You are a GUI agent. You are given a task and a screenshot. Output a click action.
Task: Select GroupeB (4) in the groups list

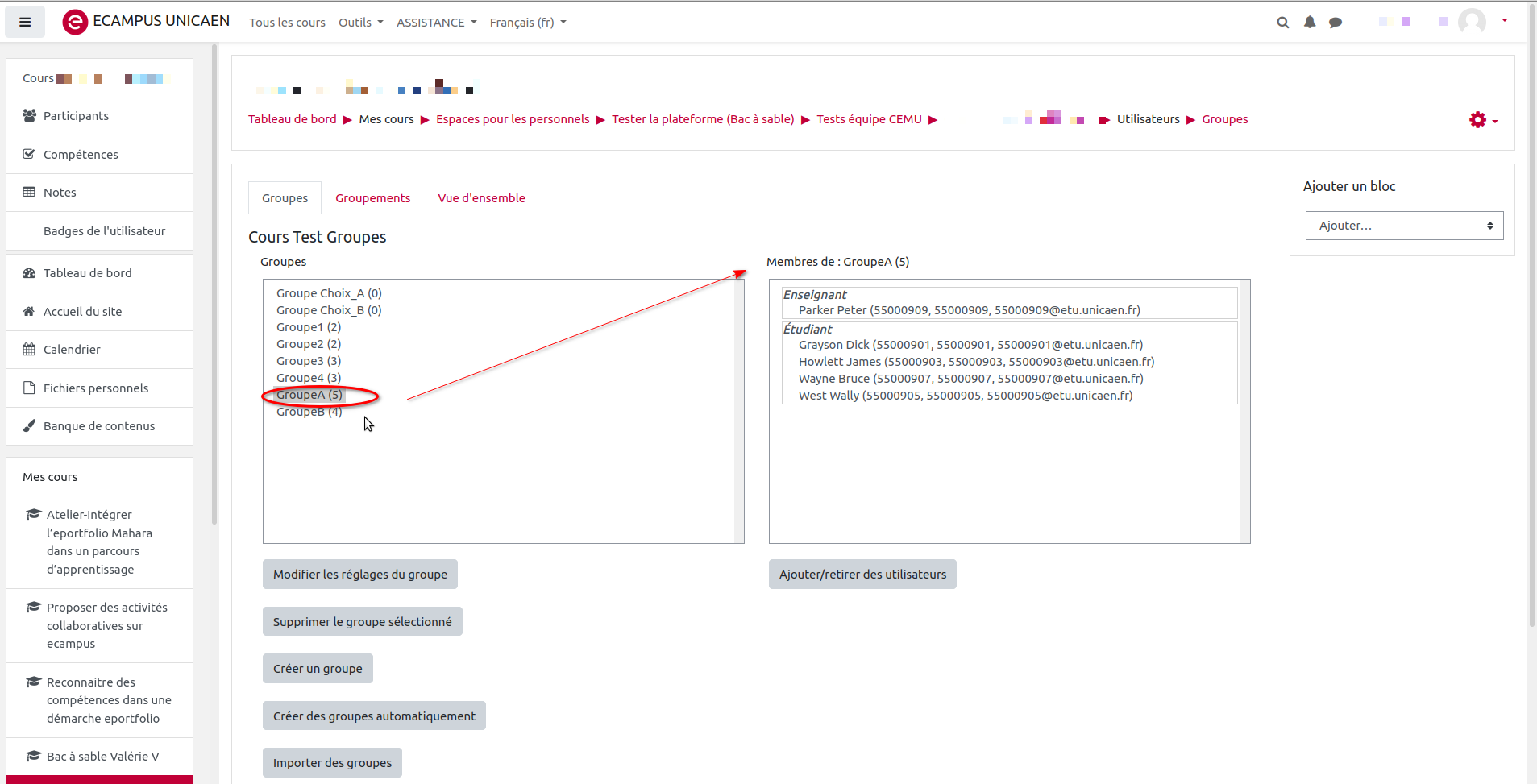point(309,412)
